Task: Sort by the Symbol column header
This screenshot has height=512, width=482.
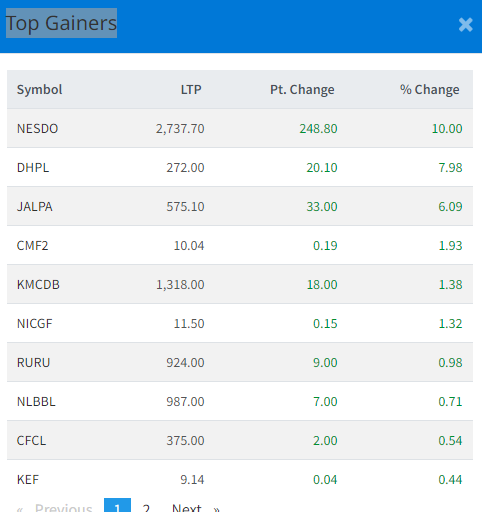Action: (39, 90)
